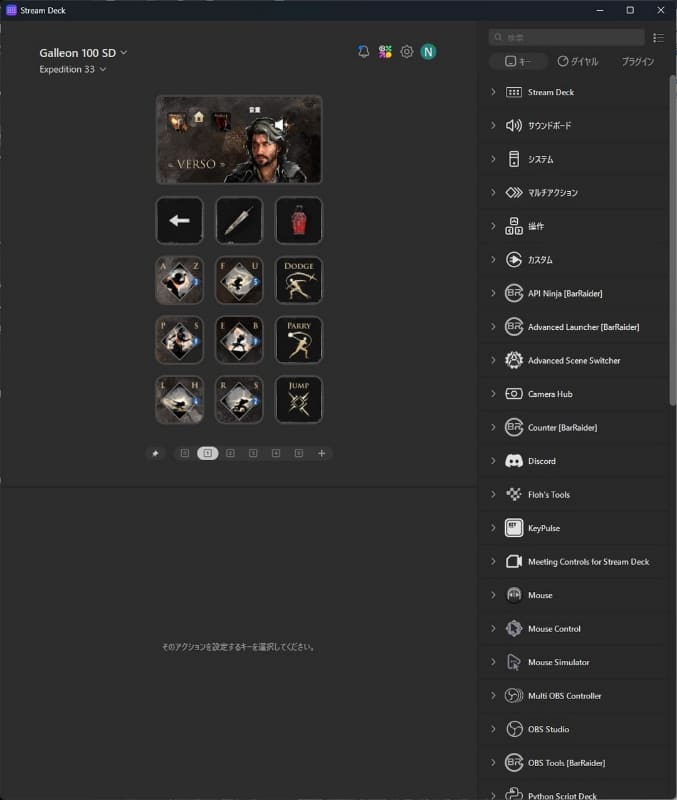Click the action search field
677x800 pixels.
pos(566,37)
